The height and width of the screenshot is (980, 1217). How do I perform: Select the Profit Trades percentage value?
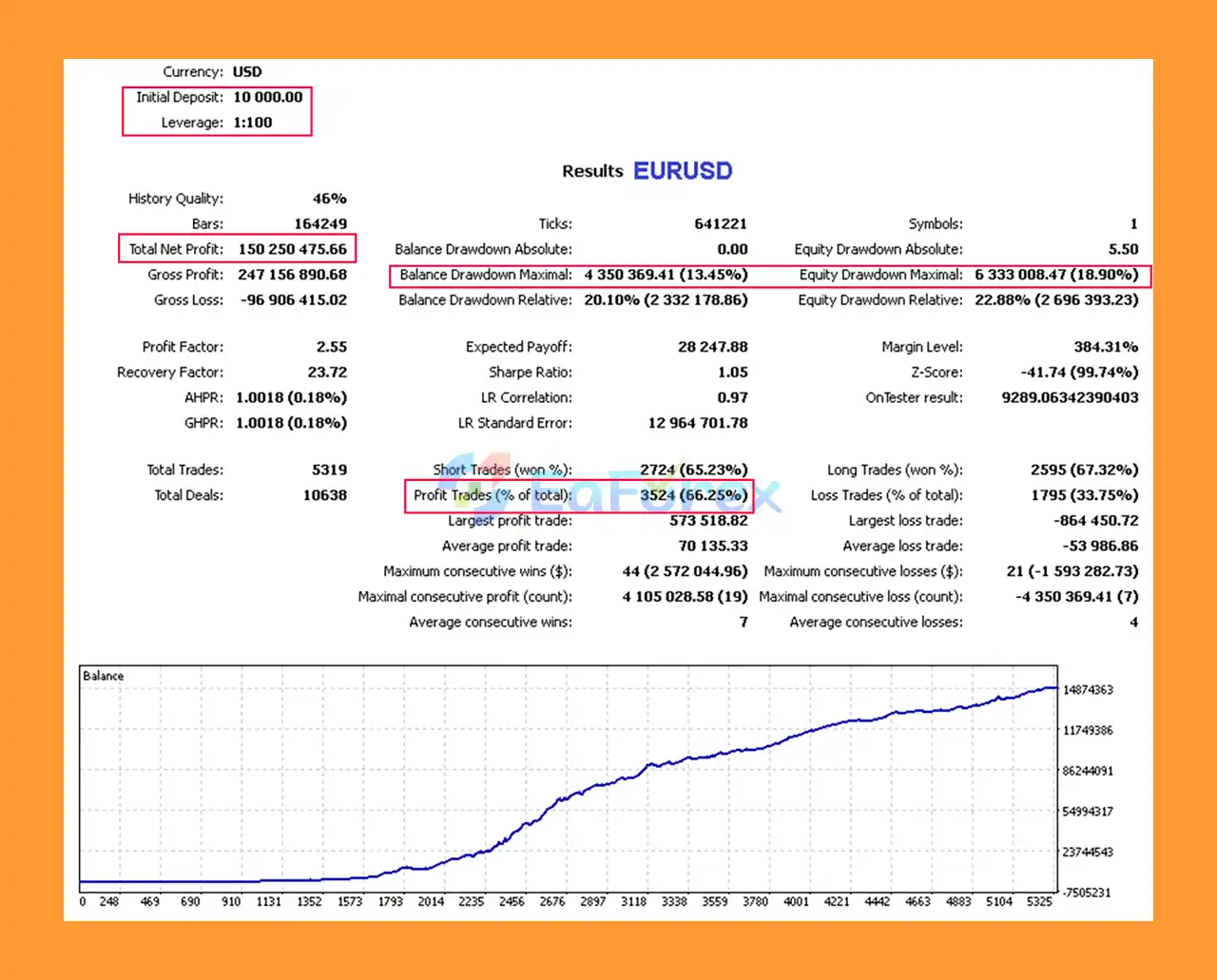click(x=693, y=495)
